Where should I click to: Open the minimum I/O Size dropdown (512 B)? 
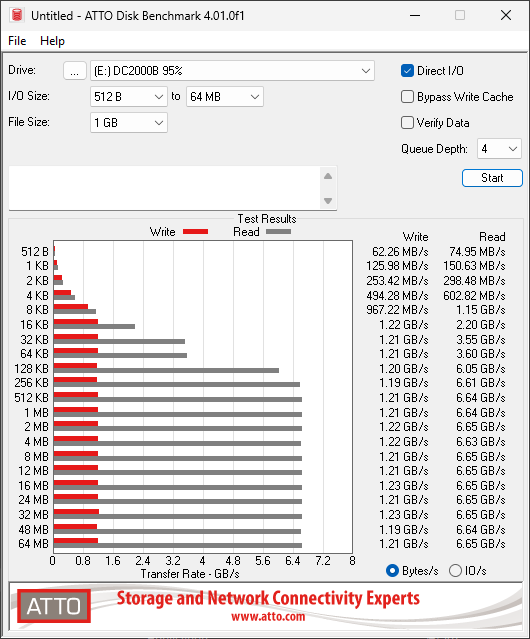[x=129, y=97]
